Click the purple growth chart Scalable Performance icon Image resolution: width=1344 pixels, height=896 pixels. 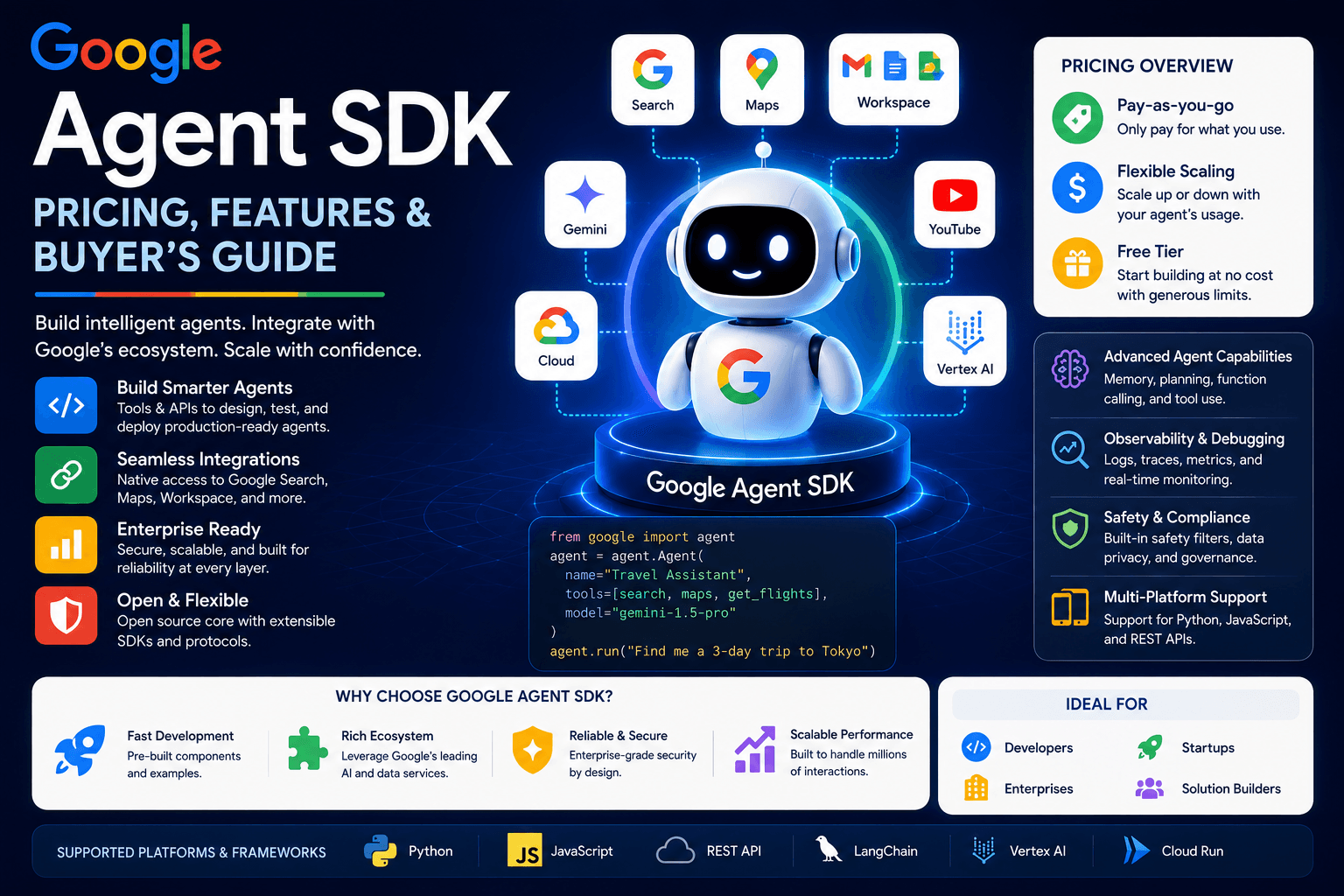[x=755, y=750]
